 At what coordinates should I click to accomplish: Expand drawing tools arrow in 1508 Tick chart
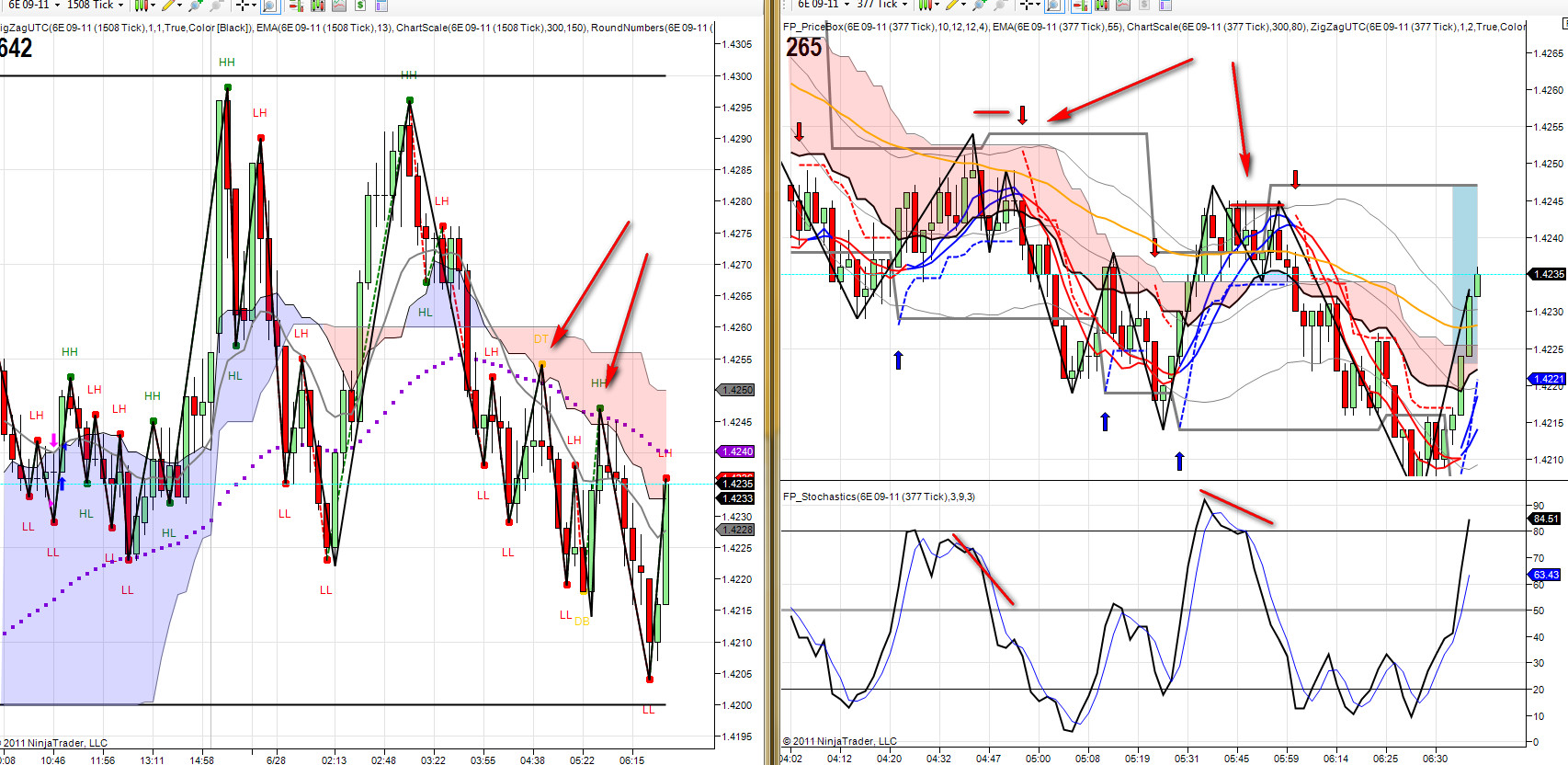point(182,6)
